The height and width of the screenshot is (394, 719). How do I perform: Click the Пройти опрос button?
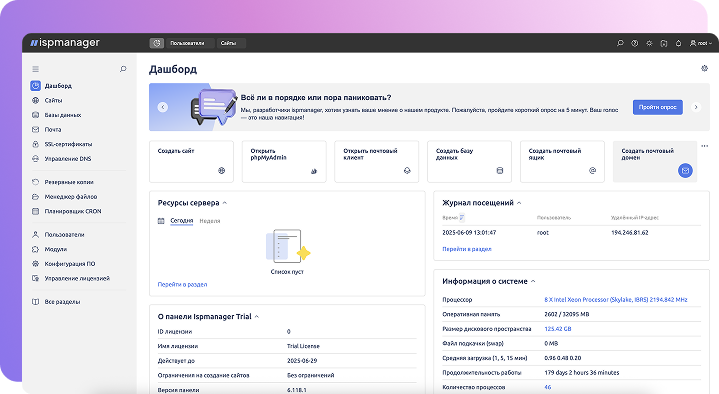point(658,107)
